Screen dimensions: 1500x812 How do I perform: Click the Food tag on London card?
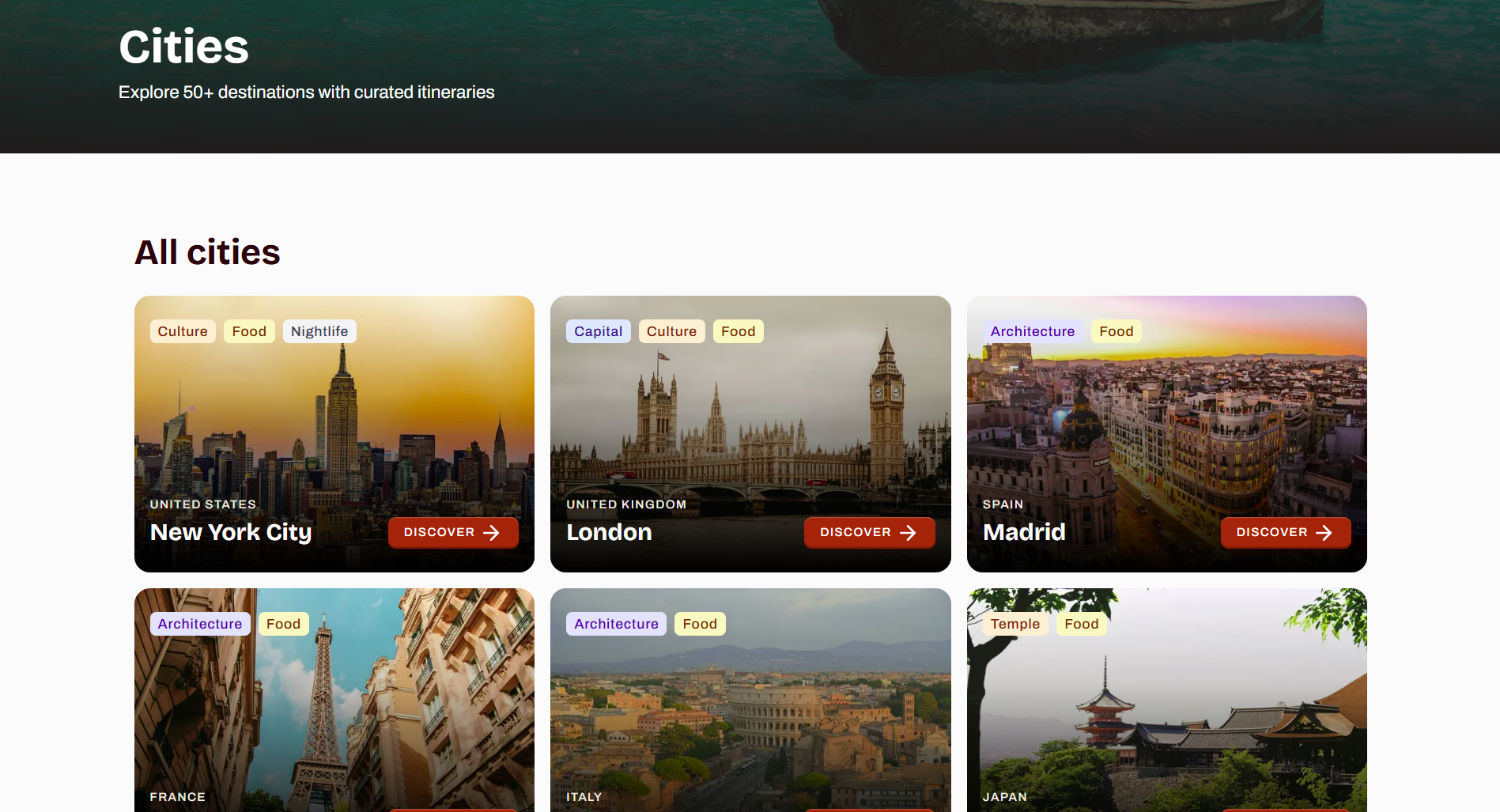(x=739, y=331)
